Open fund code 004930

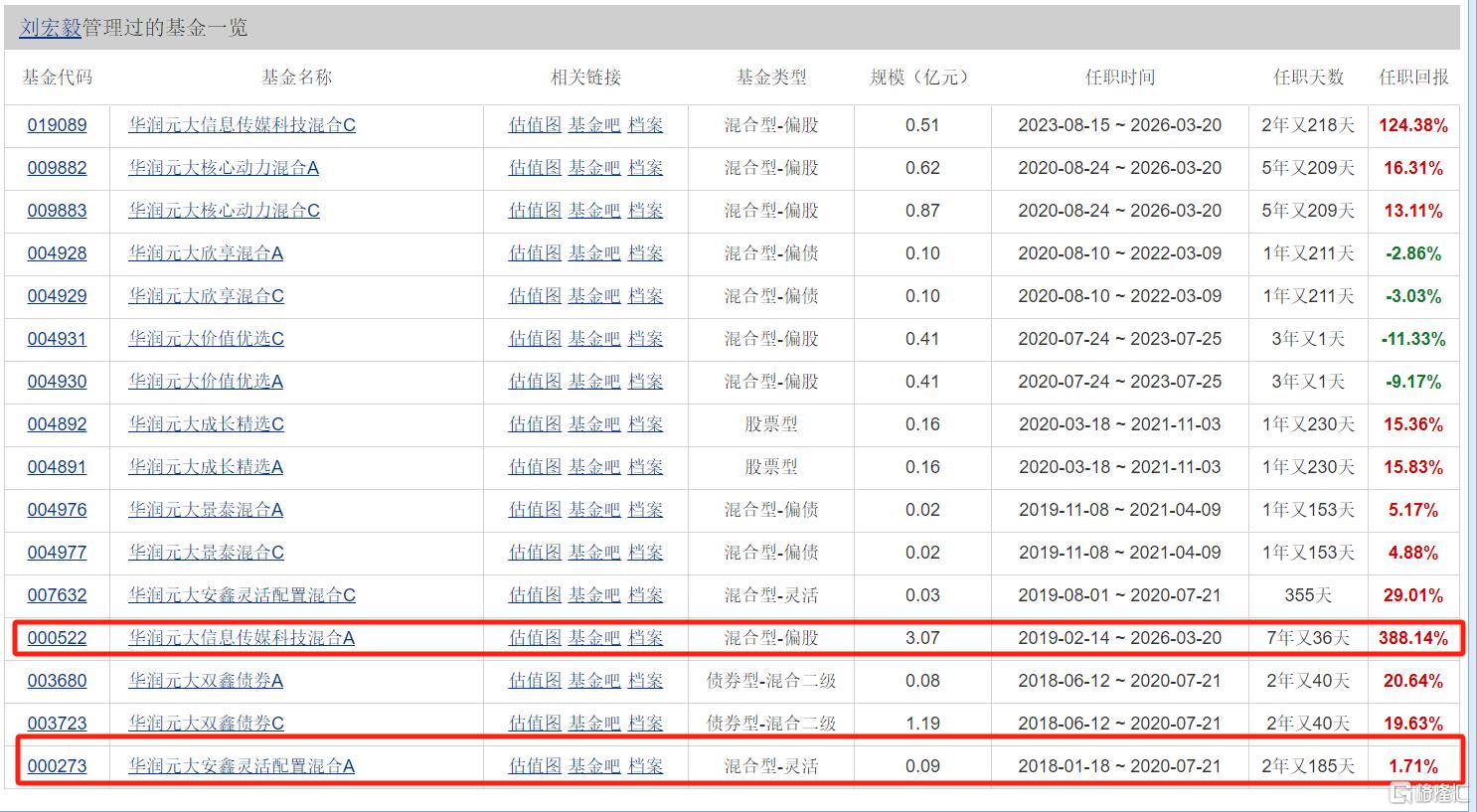(57, 382)
